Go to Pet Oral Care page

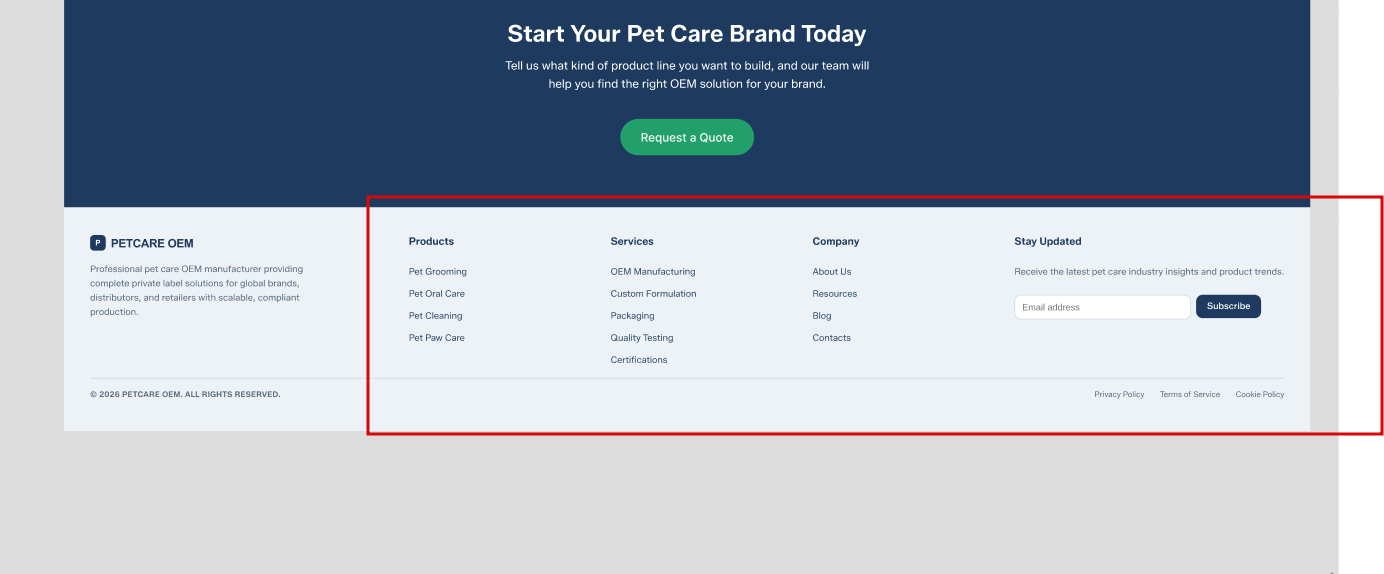coord(436,294)
